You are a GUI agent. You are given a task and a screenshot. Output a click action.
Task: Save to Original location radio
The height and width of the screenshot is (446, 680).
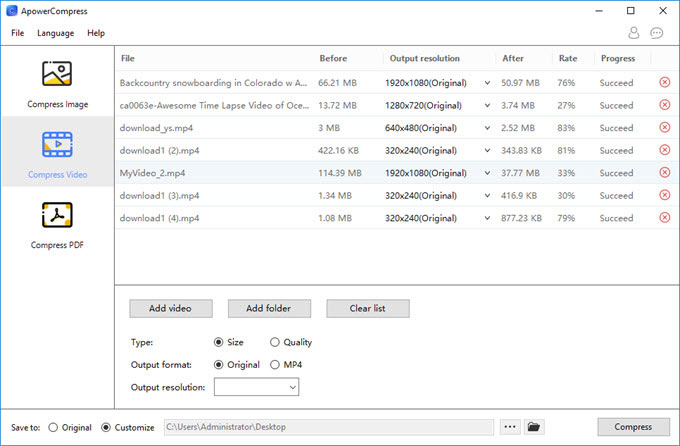(53, 427)
